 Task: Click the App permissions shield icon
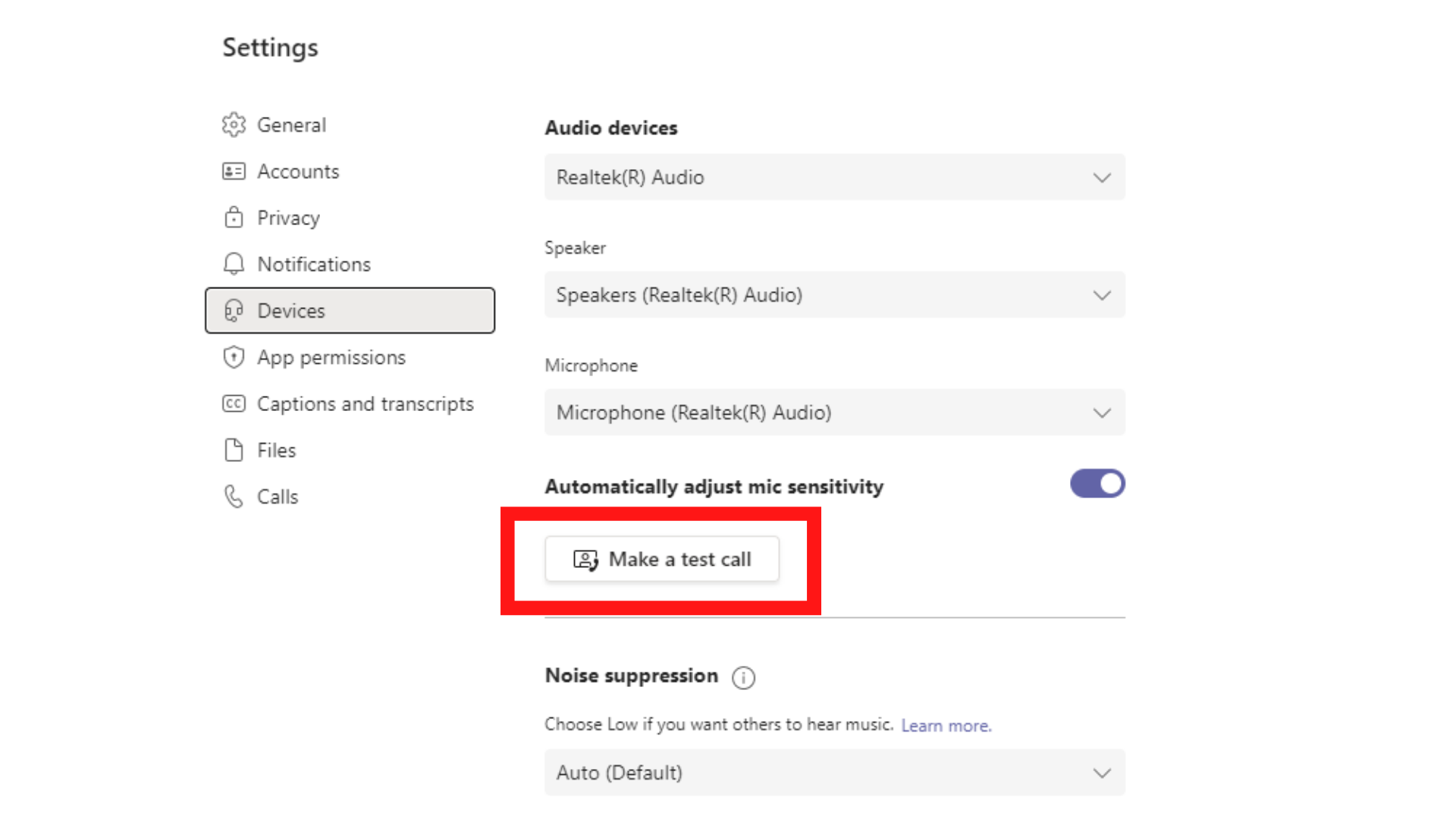(234, 357)
